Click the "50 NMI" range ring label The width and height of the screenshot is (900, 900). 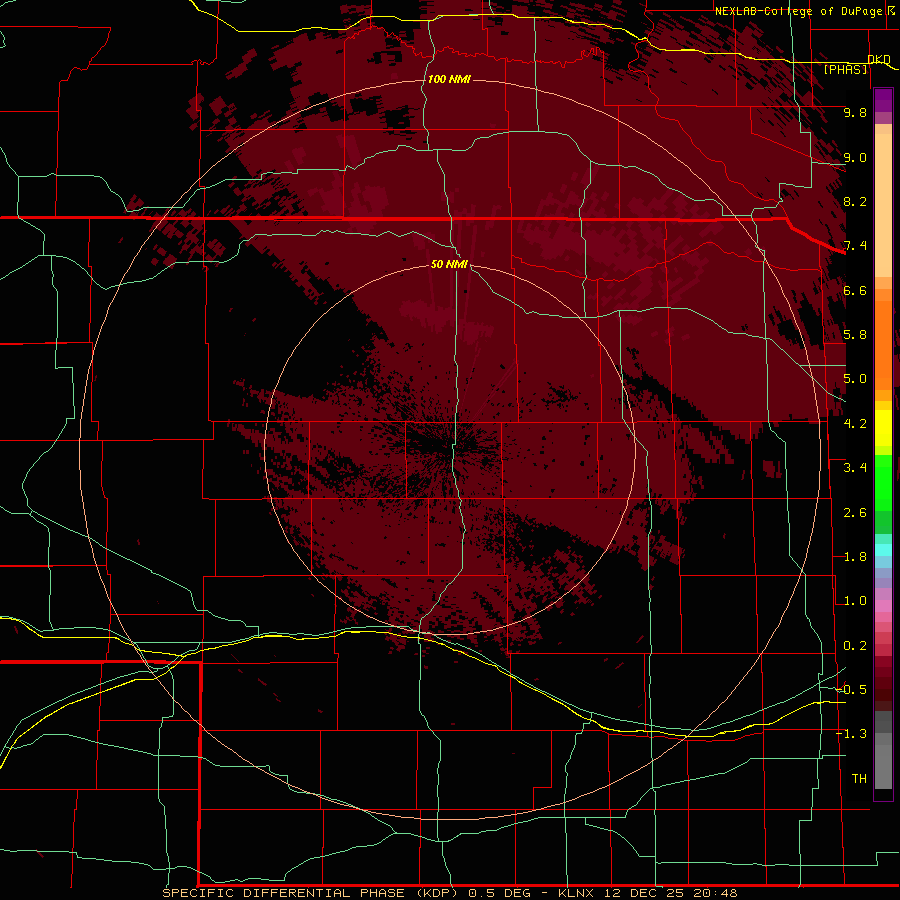[x=449, y=264]
